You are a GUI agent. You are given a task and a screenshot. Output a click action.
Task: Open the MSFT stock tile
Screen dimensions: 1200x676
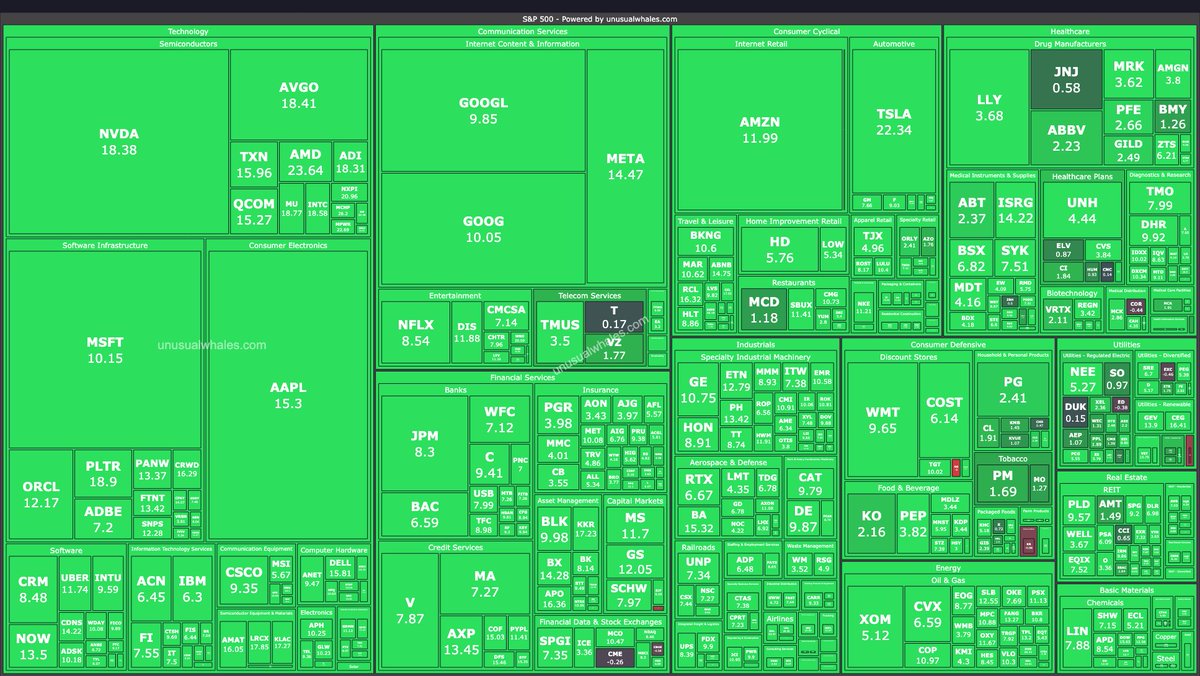[x=105, y=345]
